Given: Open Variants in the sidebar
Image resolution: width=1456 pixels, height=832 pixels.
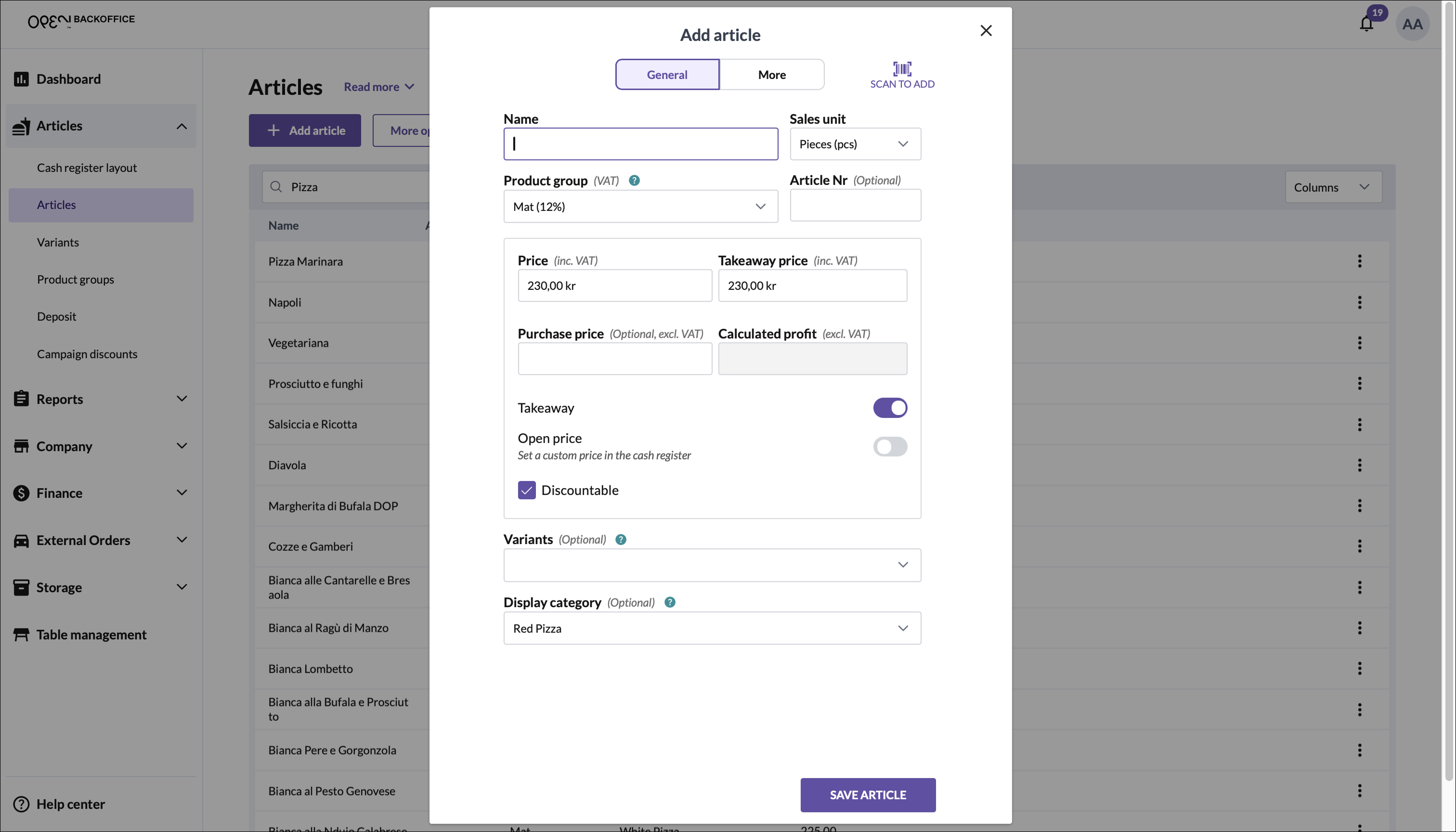Looking at the screenshot, I should [x=58, y=242].
